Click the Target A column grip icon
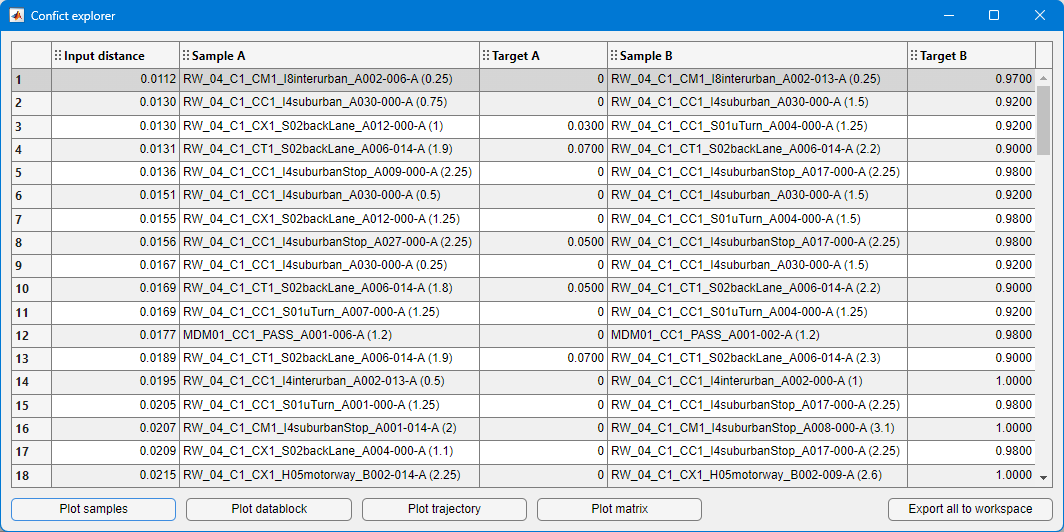This screenshot has width=1064, height=532. 486,56
